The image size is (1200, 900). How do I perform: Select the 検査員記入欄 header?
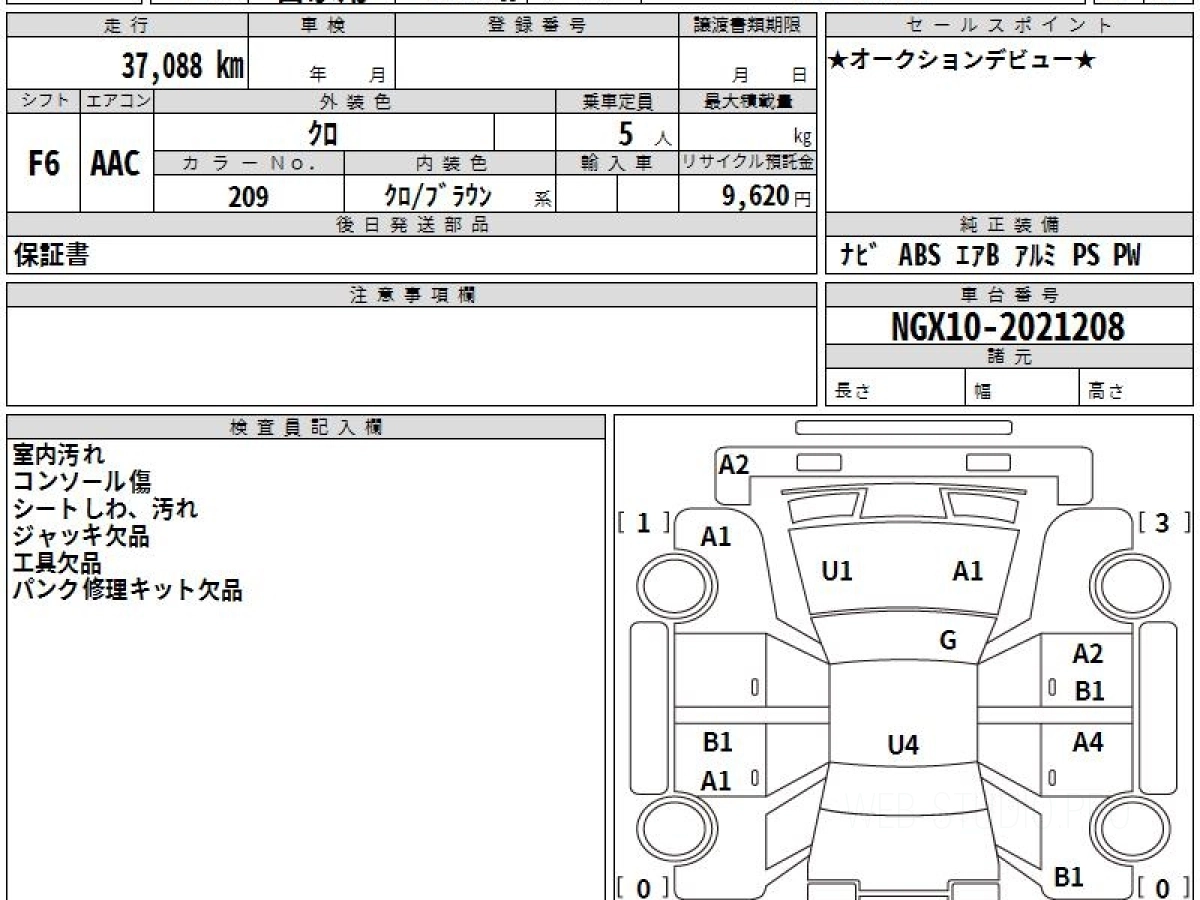306,427
